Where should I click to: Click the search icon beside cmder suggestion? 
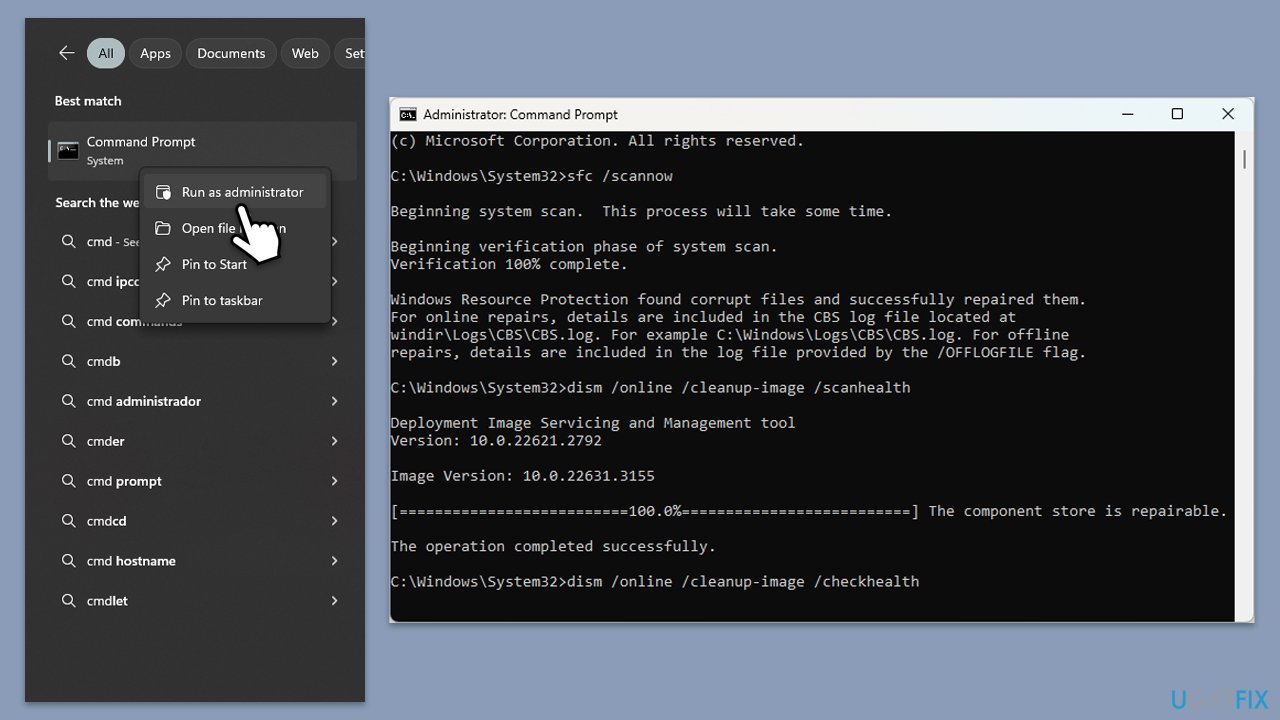coord(68,441)
